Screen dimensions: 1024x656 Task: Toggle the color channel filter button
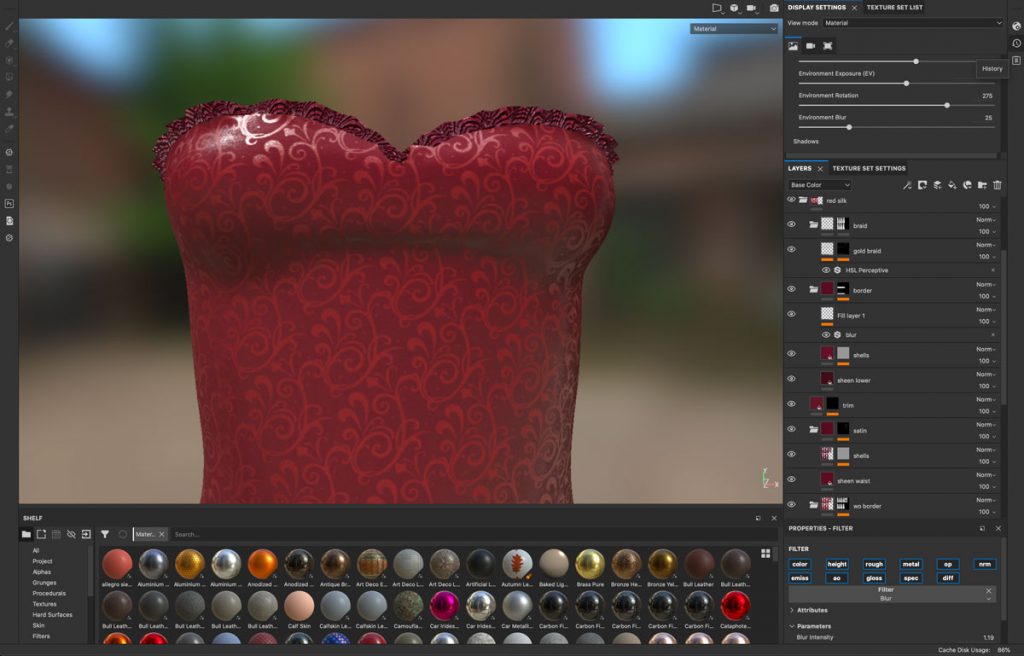click(800, 565)
